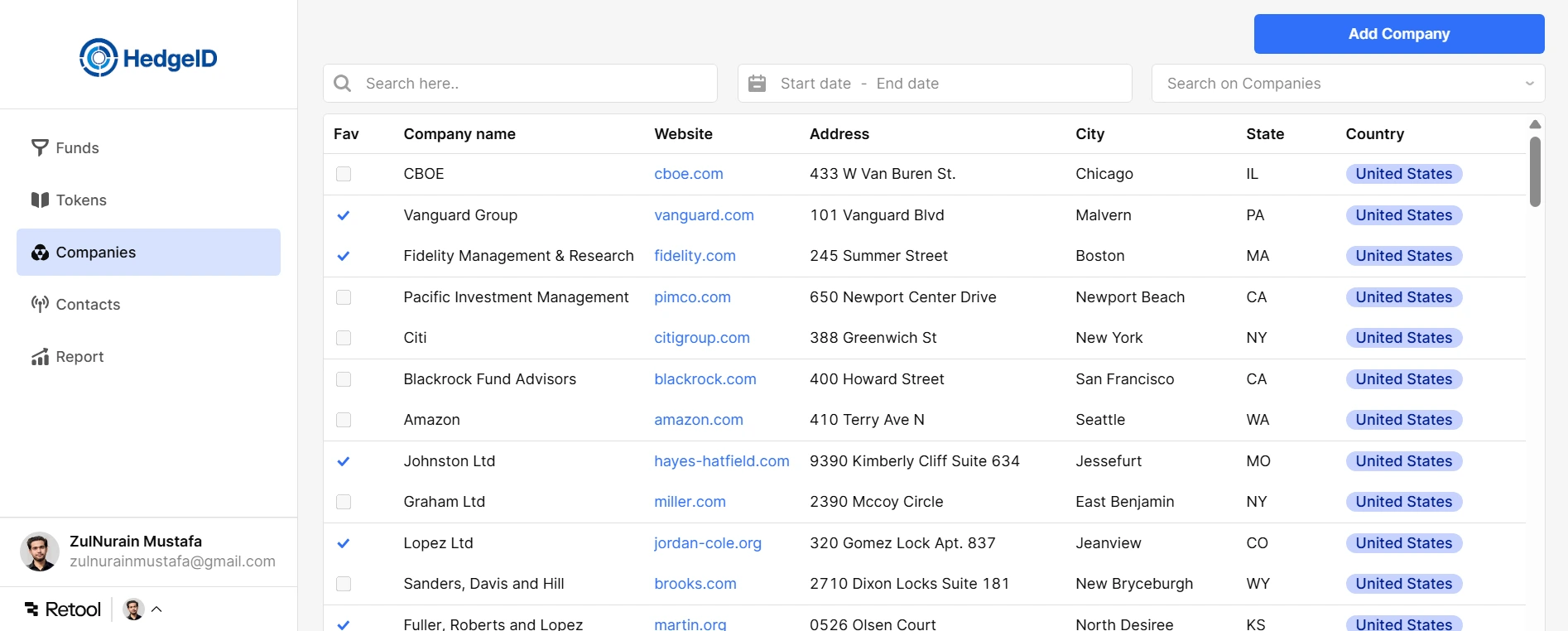Click the United States tag for Citi
Screen dimensions: 1568x631
(x=1403, y=338)
